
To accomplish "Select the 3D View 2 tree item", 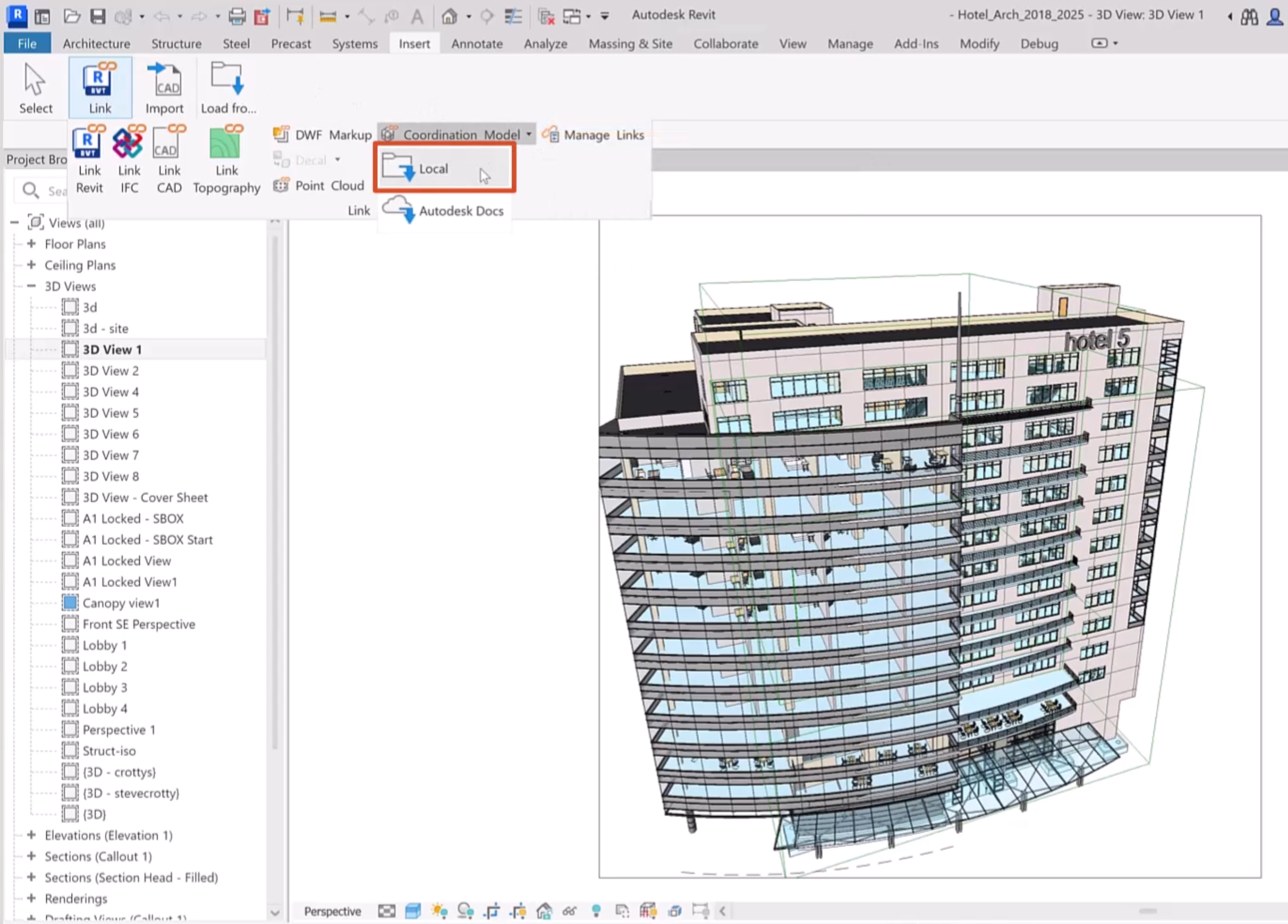I will [111, 371].
